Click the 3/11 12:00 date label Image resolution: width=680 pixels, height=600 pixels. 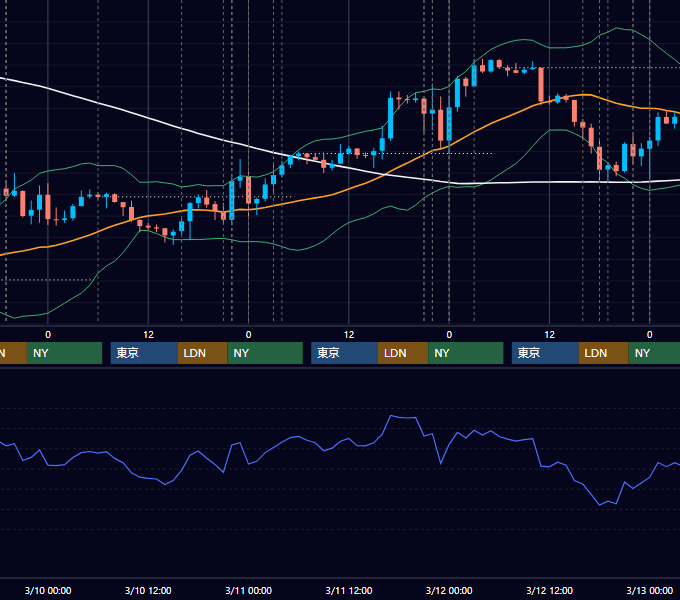(349, 590)
